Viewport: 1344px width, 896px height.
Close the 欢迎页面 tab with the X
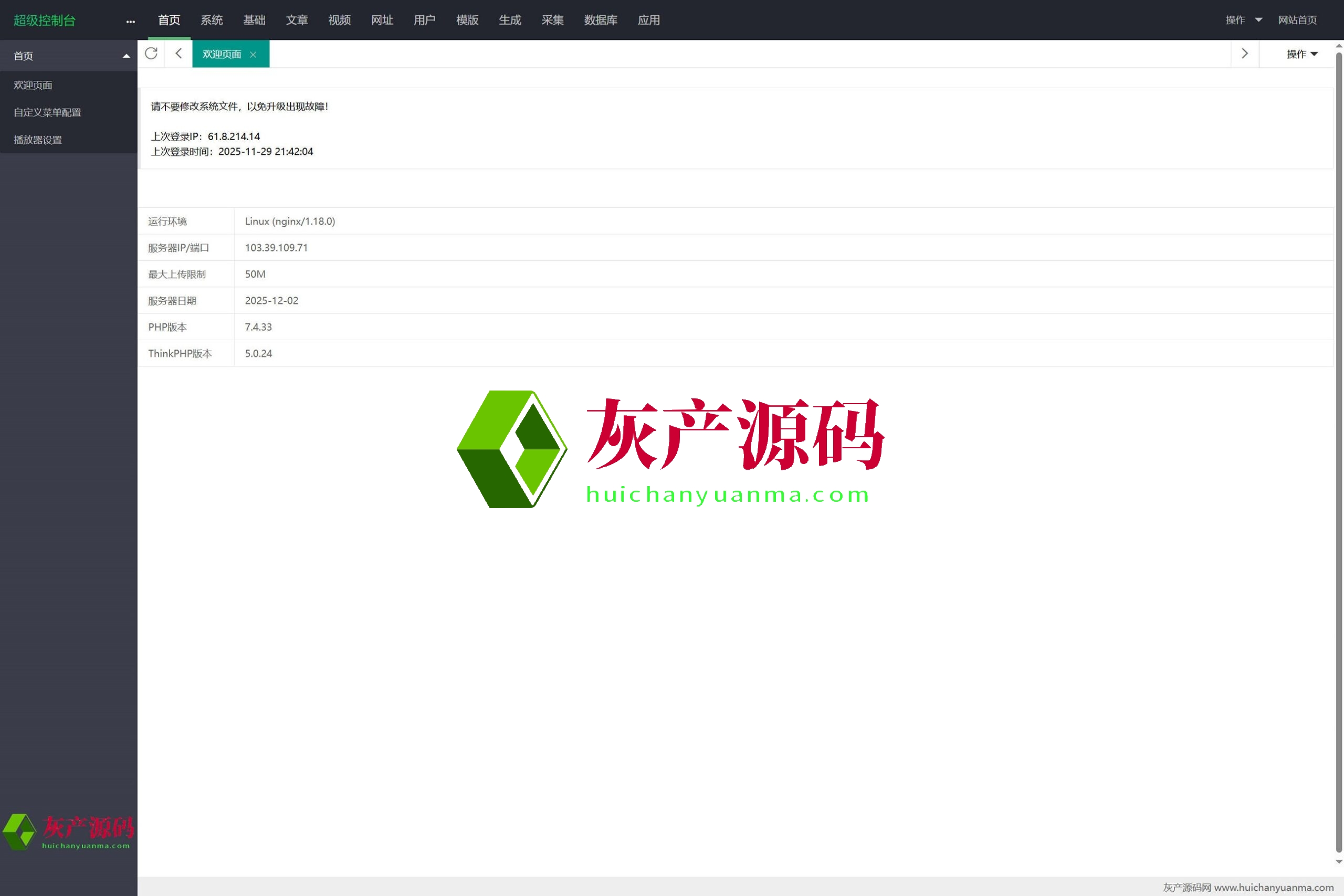click(253, 54)
